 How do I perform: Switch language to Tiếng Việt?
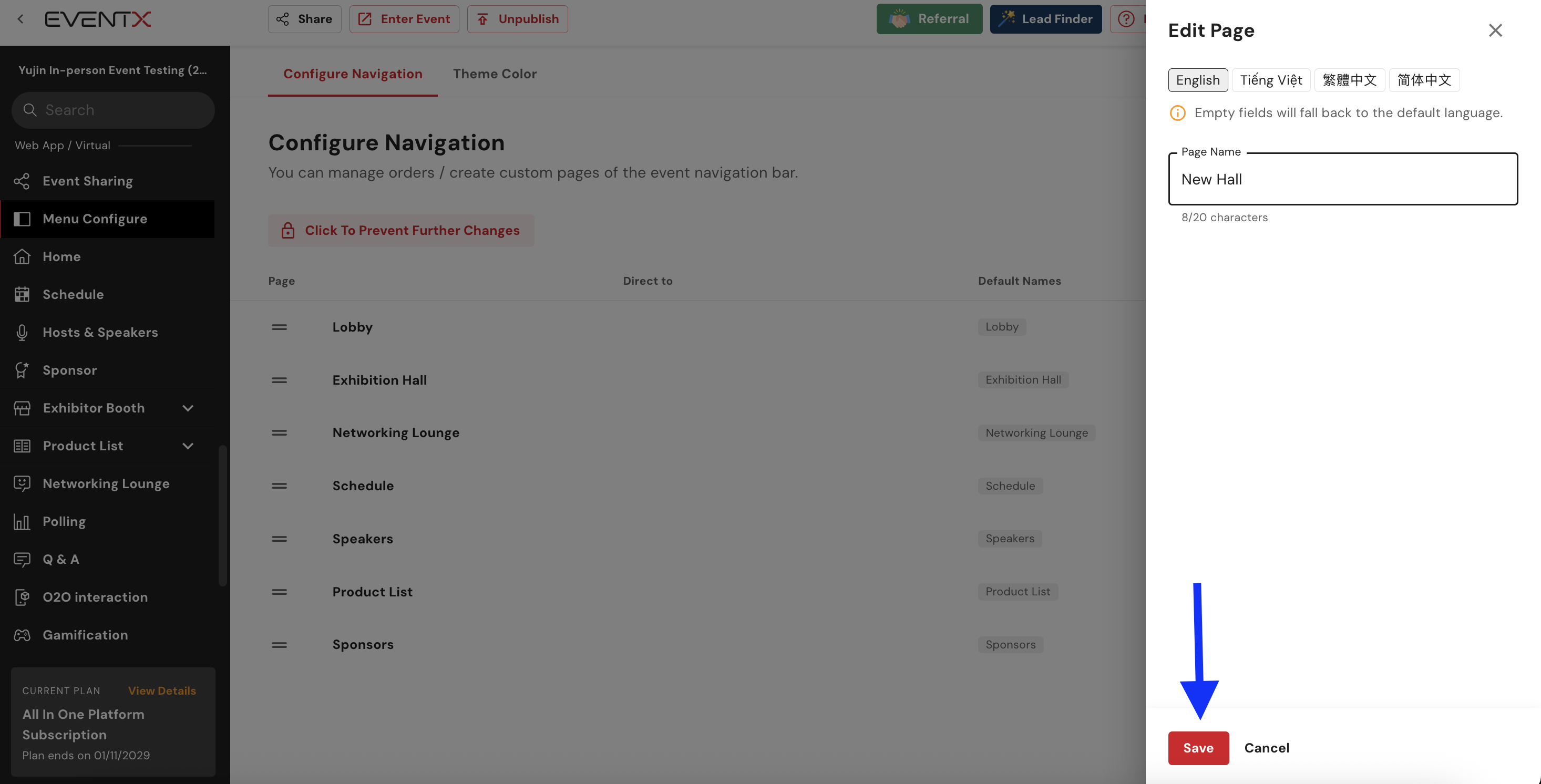click(1271, 80)
